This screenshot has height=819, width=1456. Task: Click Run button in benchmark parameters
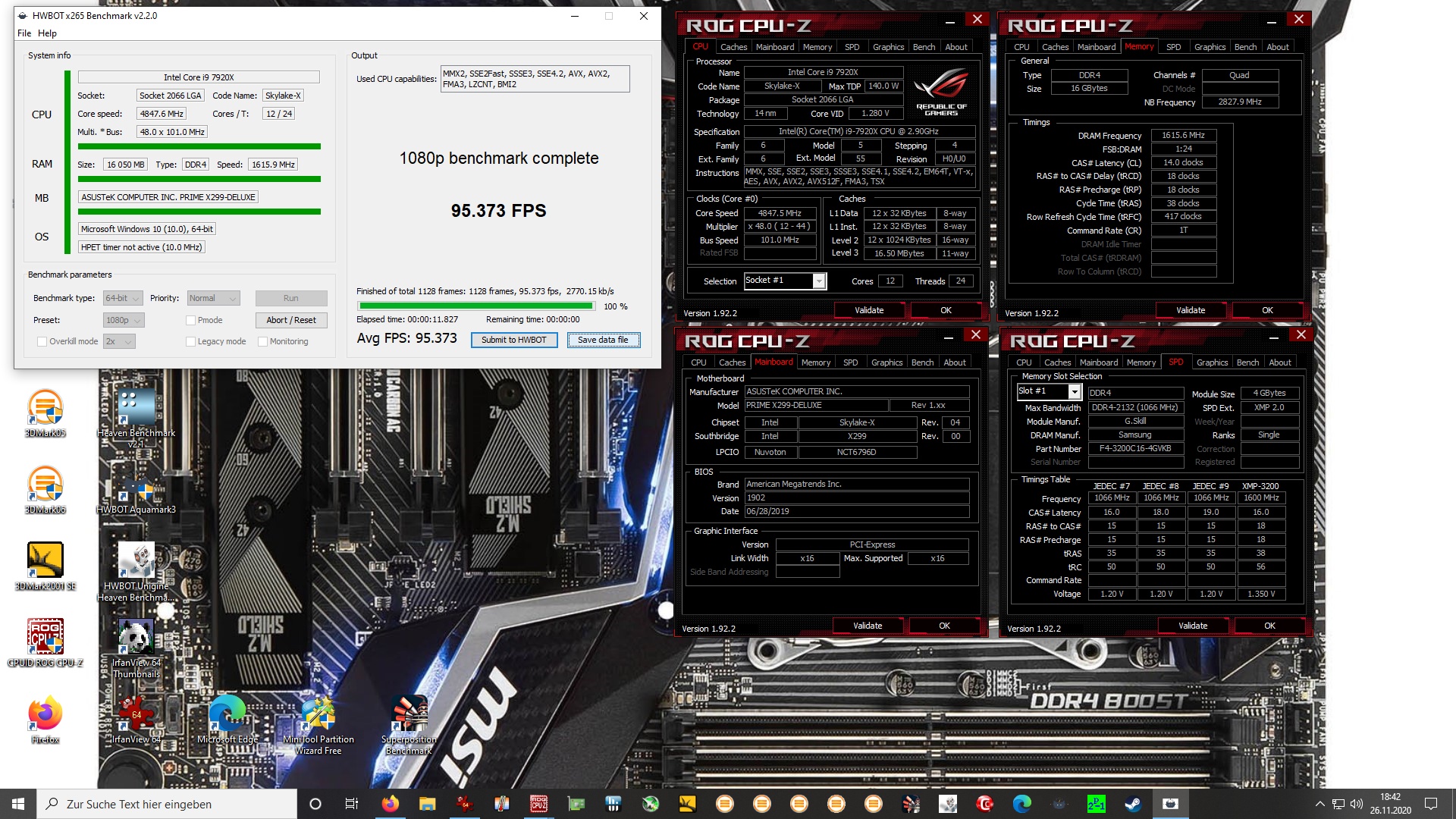(291, 298)
